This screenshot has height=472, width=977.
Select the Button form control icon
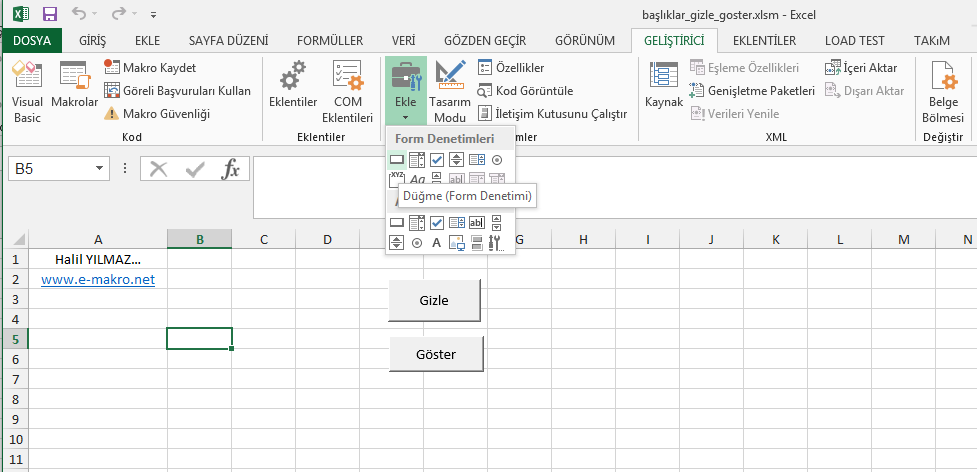pos(396,159)
